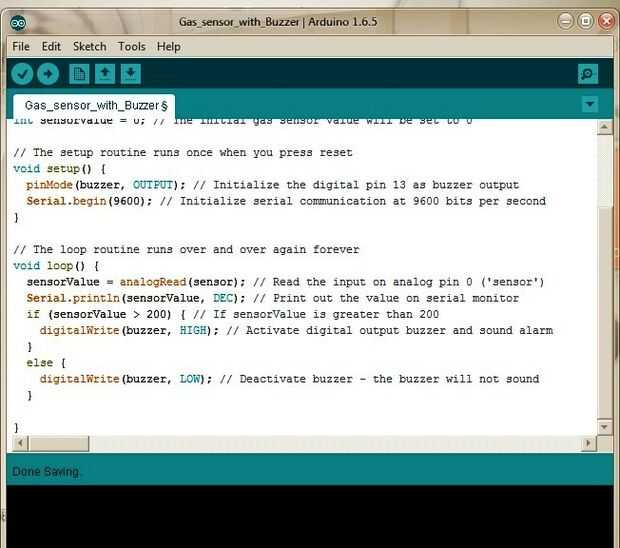Upload the sketch with the arrow button
Viewport: 620px width, 548px height.
click(x=48, y=74)
